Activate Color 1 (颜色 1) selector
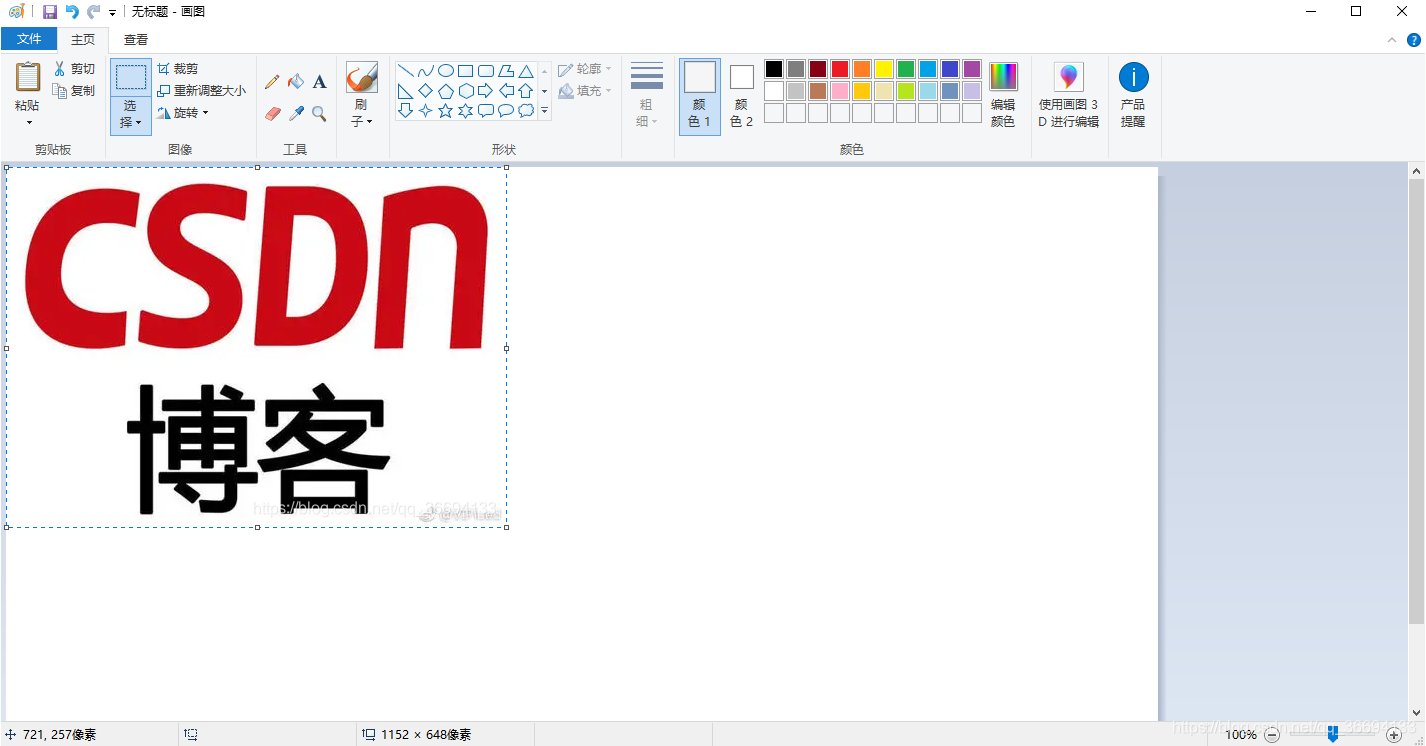 [x=700, y=96]
